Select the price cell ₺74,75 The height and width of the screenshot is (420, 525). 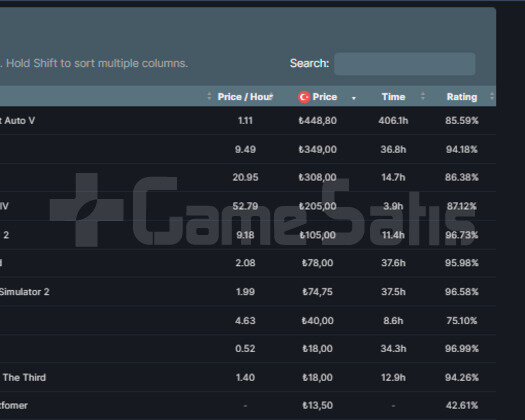[317, 292]
